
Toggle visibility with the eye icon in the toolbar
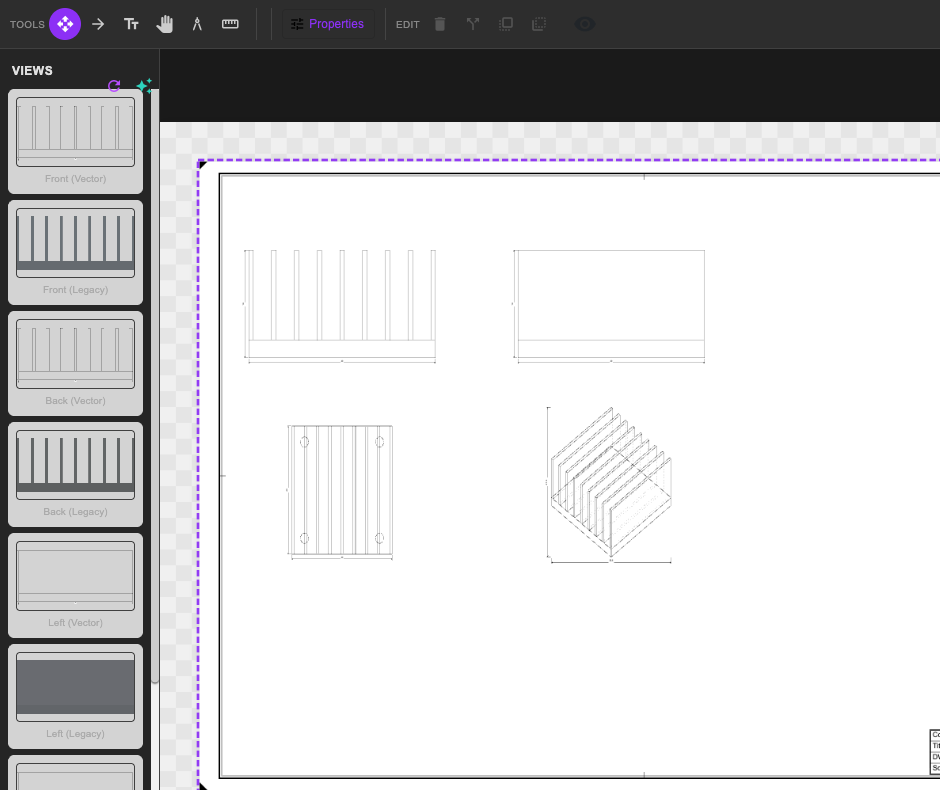click(584, 24)
